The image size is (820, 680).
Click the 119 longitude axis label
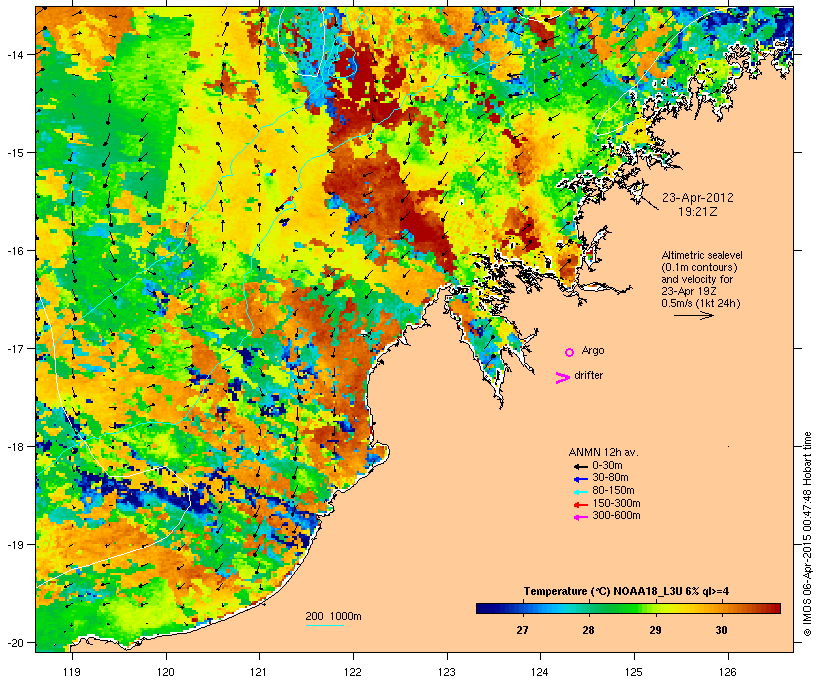[72, 672]
